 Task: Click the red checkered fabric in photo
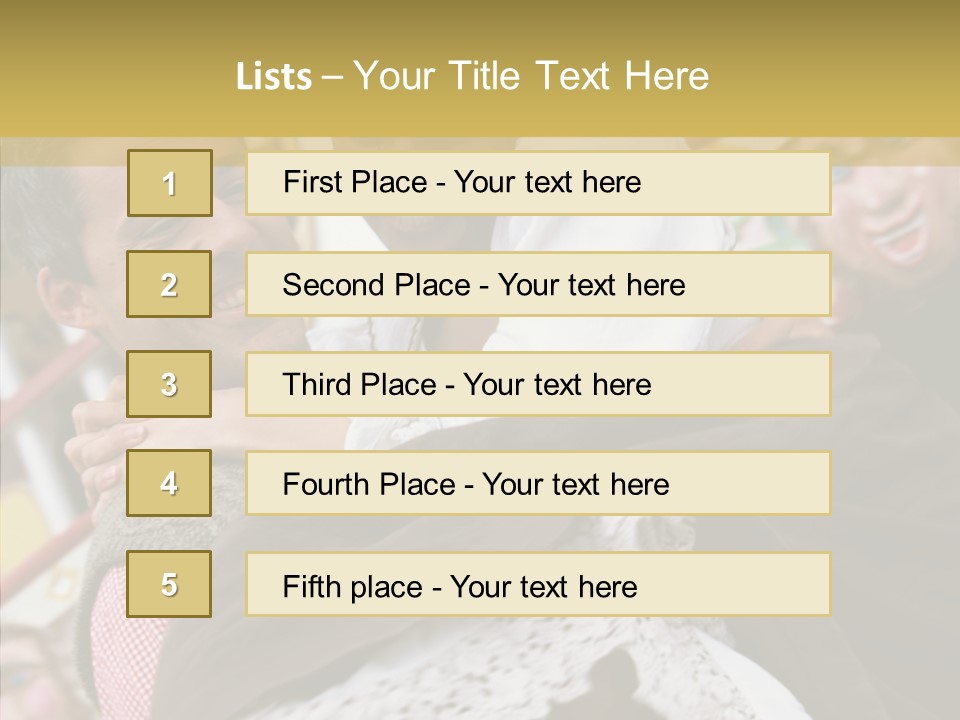coord(112,630)
